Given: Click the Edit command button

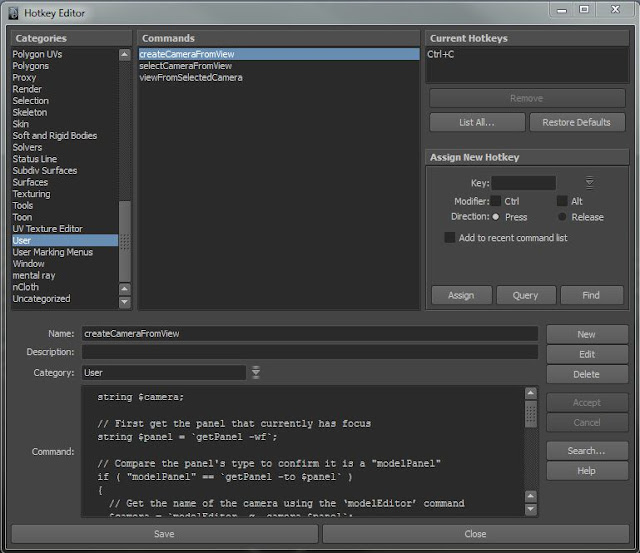Looking at the screenshot, I should pos(587,354).
